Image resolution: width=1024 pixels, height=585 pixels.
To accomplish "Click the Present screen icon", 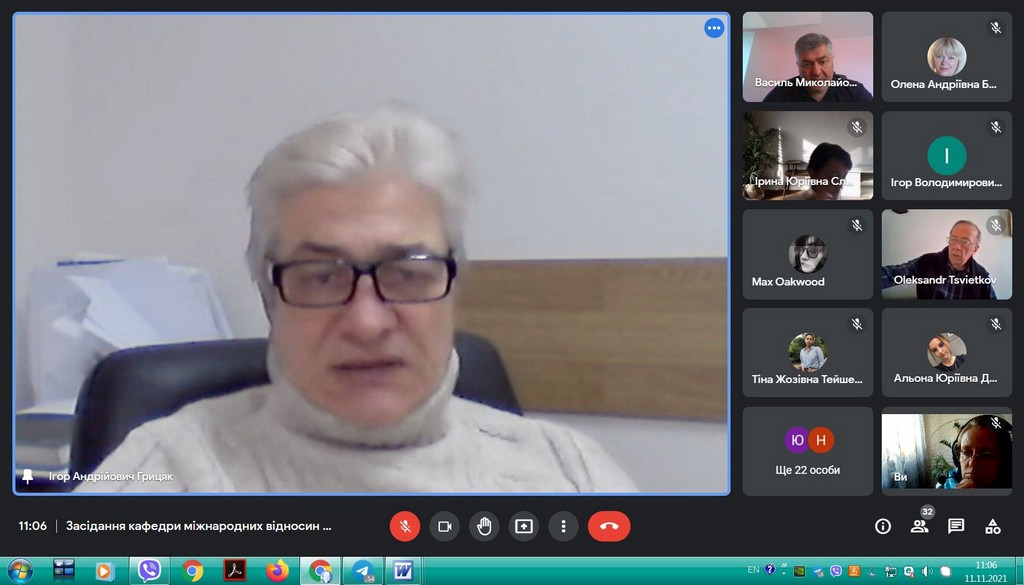I will coord(523,526).
